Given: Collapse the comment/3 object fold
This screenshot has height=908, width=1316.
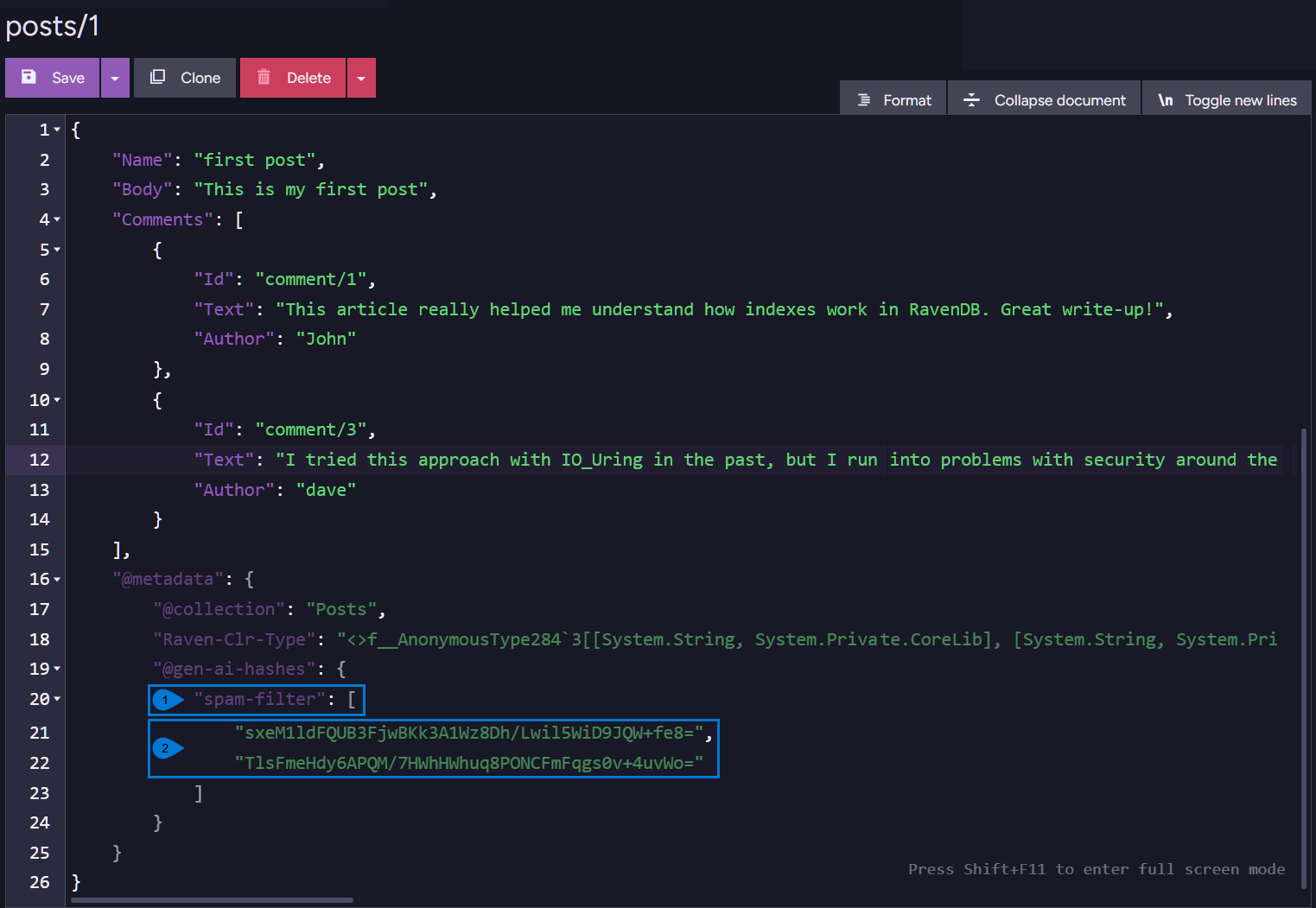Looking at the screenshot, I should coord(55,400).
